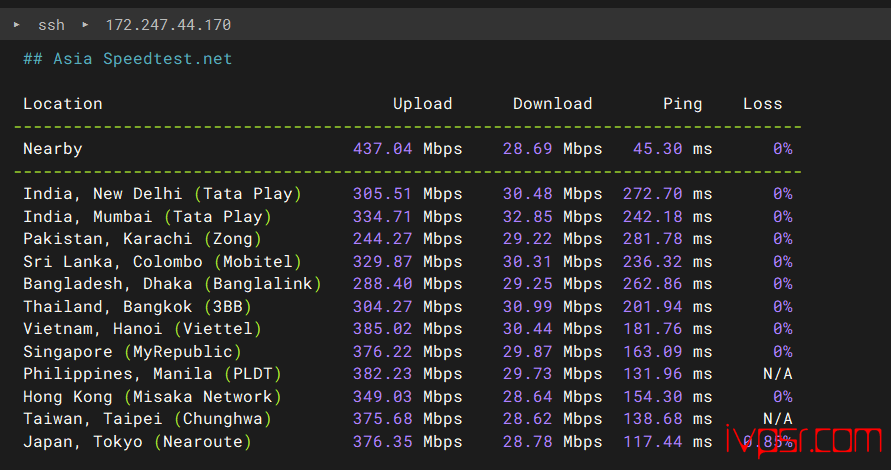Image resolution: width=891 pixels, height=470 pixels.
Task: Click the Nearby row label
Action: coord(53,149)
